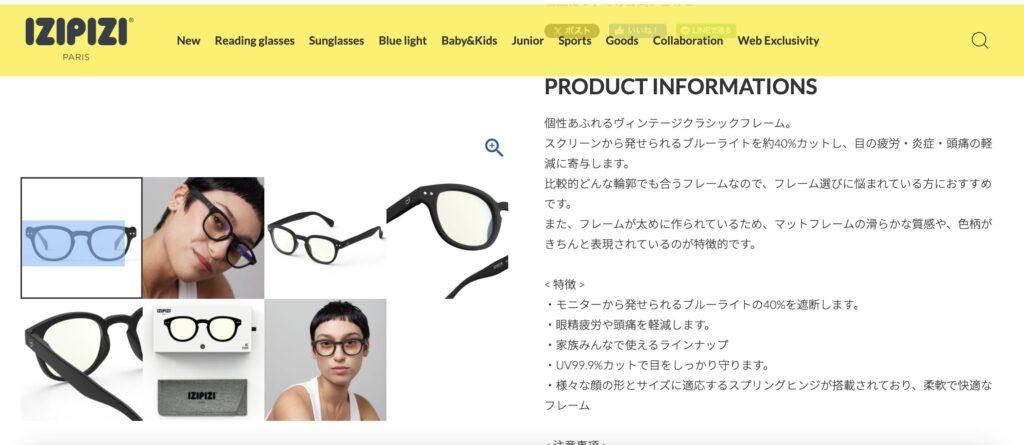Click the zoom-in magnifier above product gallery

[494, 148]
